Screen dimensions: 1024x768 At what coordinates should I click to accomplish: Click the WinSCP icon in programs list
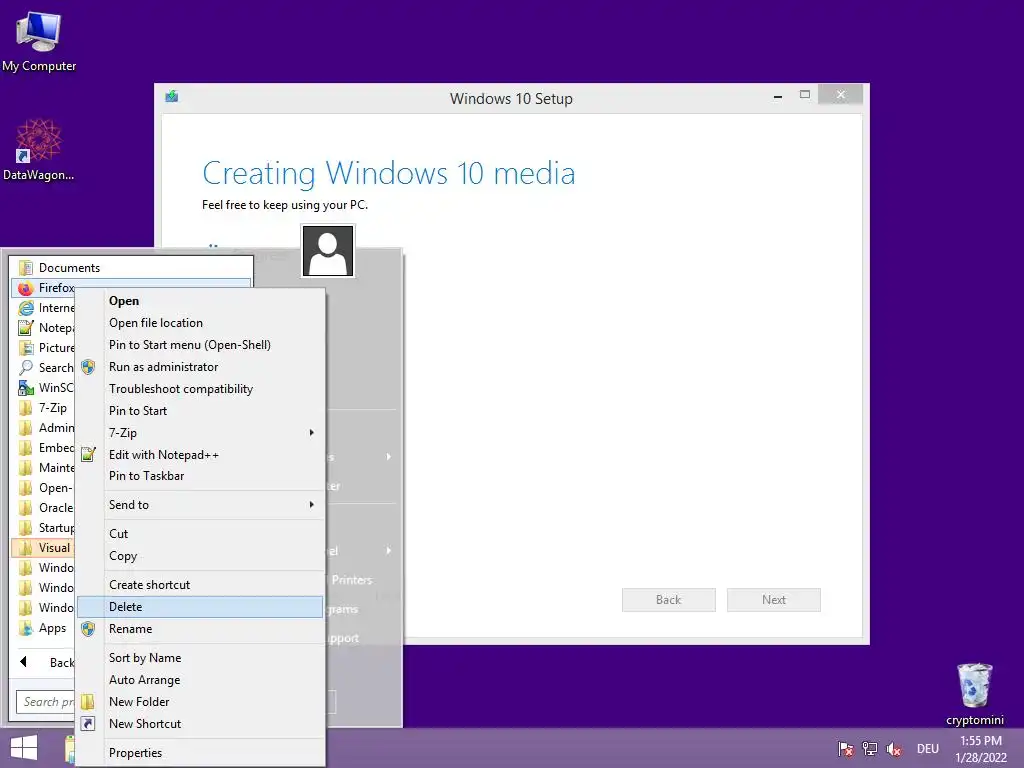(25, 388)
